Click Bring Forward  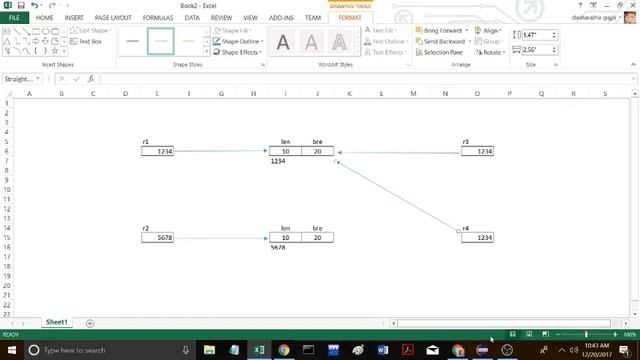442,31
